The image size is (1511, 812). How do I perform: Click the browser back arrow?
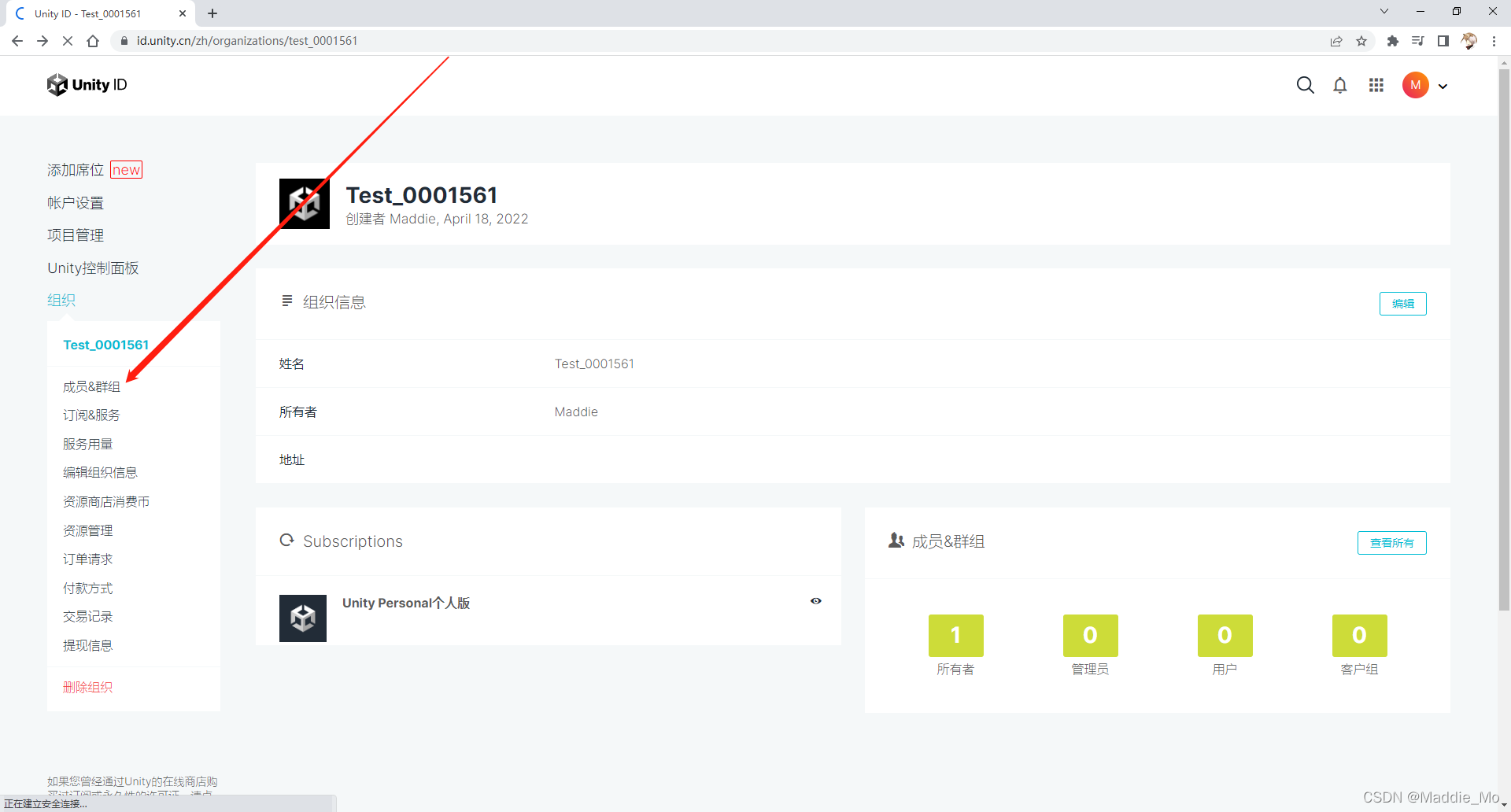(17, 41)
